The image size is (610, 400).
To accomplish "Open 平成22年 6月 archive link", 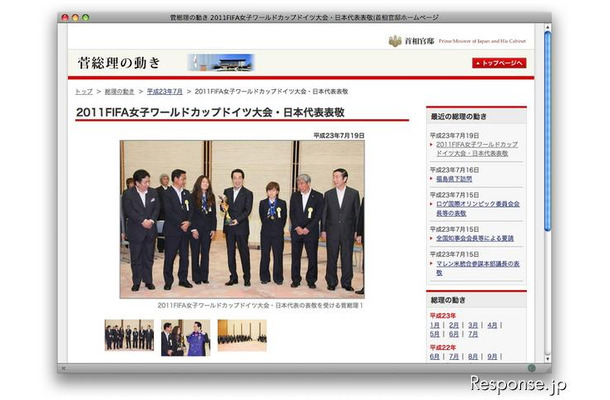I will [435, 356].
